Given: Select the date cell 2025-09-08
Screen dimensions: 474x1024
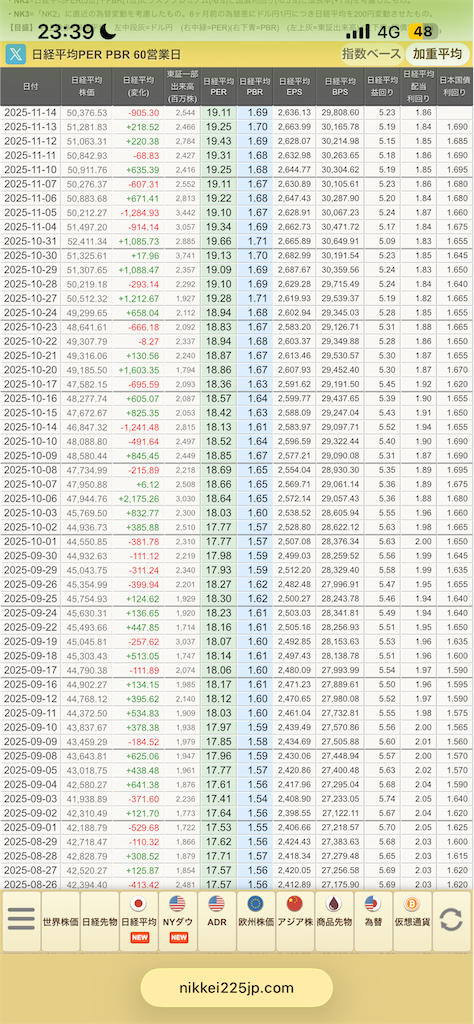Looking at the screenshot, I should pos(31,756).
